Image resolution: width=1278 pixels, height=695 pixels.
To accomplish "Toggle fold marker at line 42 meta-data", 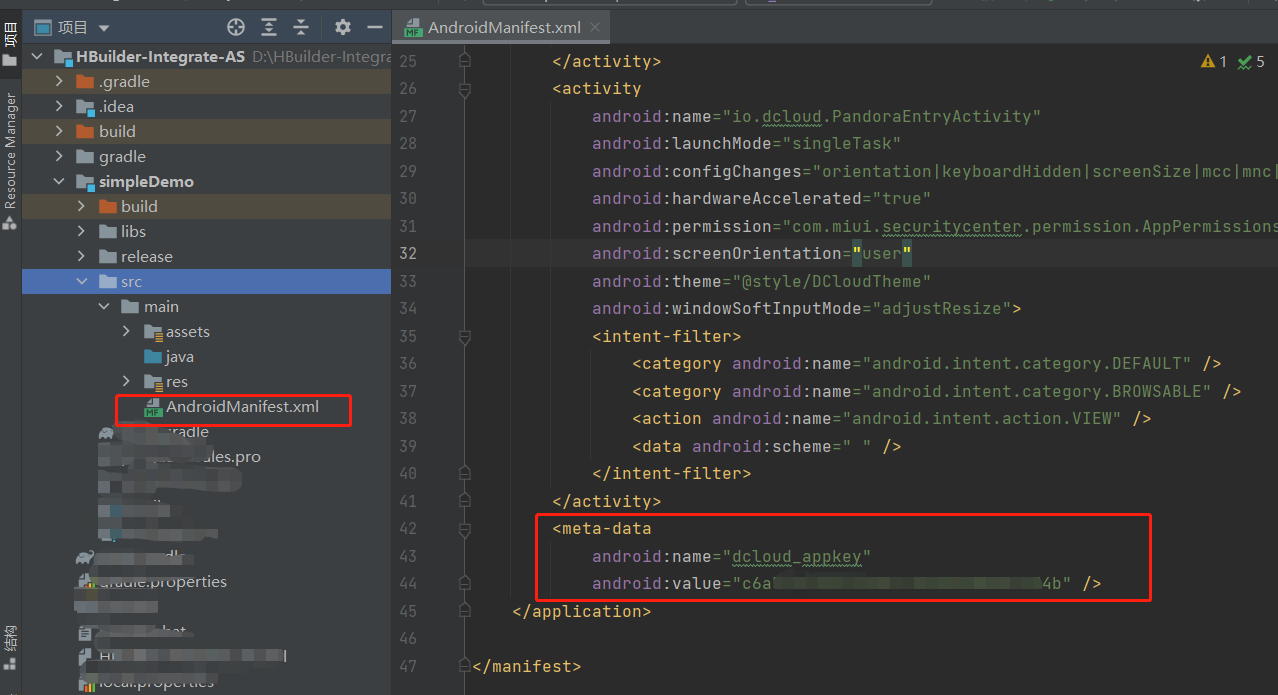I will [464, 528].
